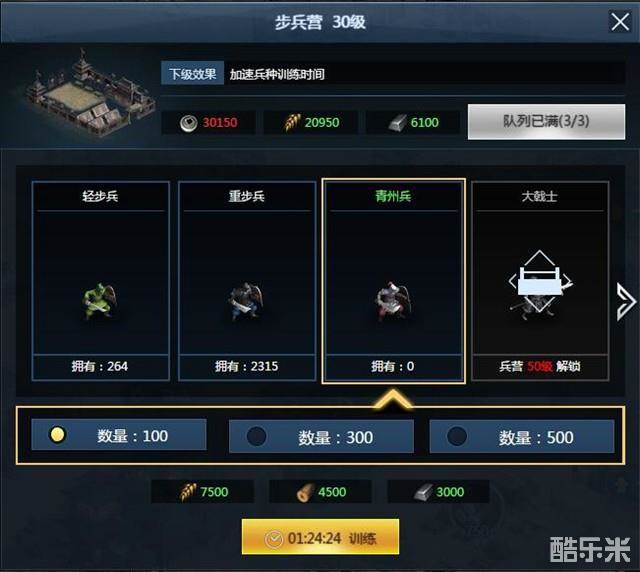Click the wood log training cost icon
The image size is (640, 572).
tap(305, 492)
